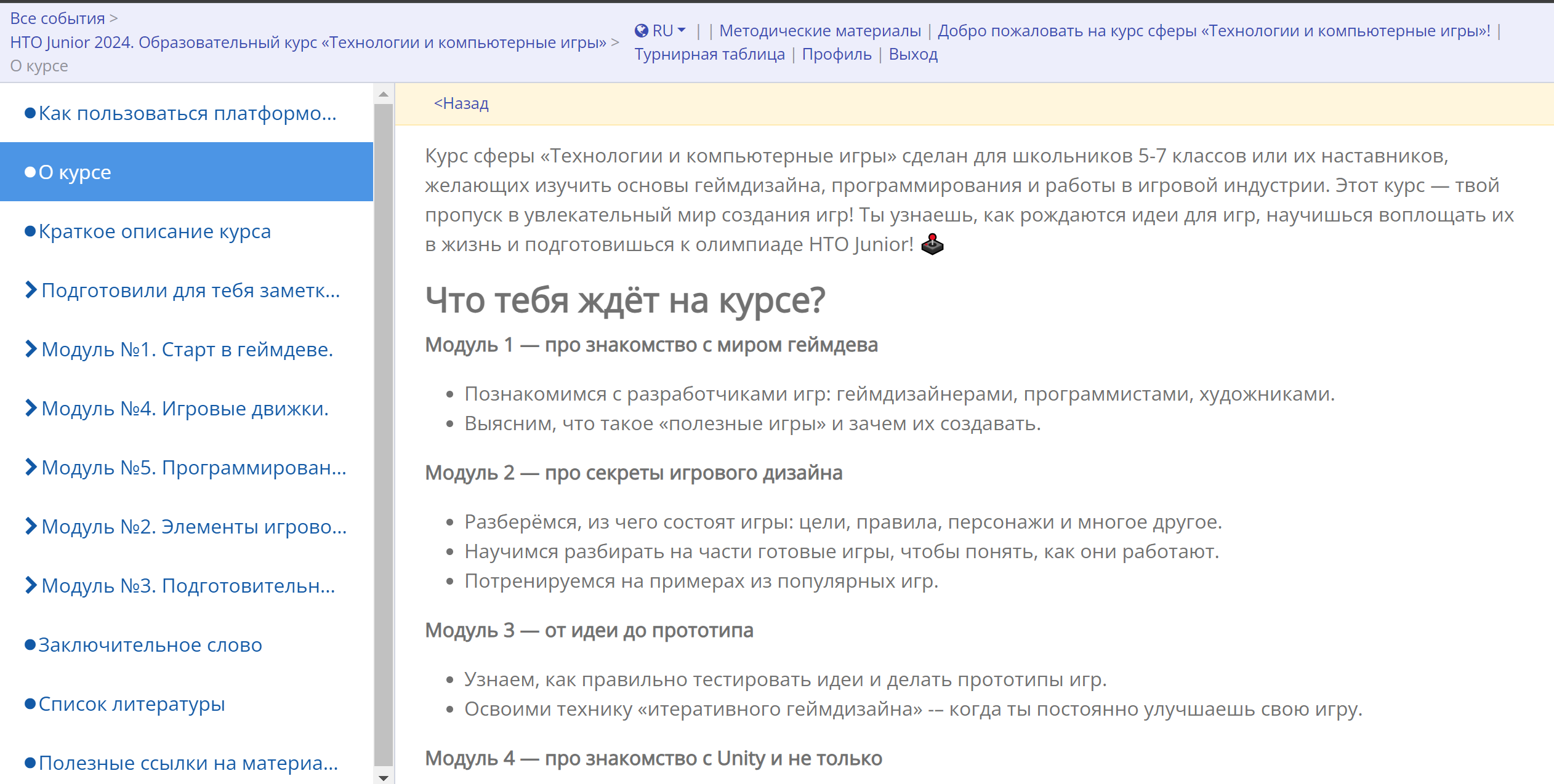Expand Модуль №5. Программирование chevron
This screenshot has width=1554, height=784.
(x=31, y=467)
